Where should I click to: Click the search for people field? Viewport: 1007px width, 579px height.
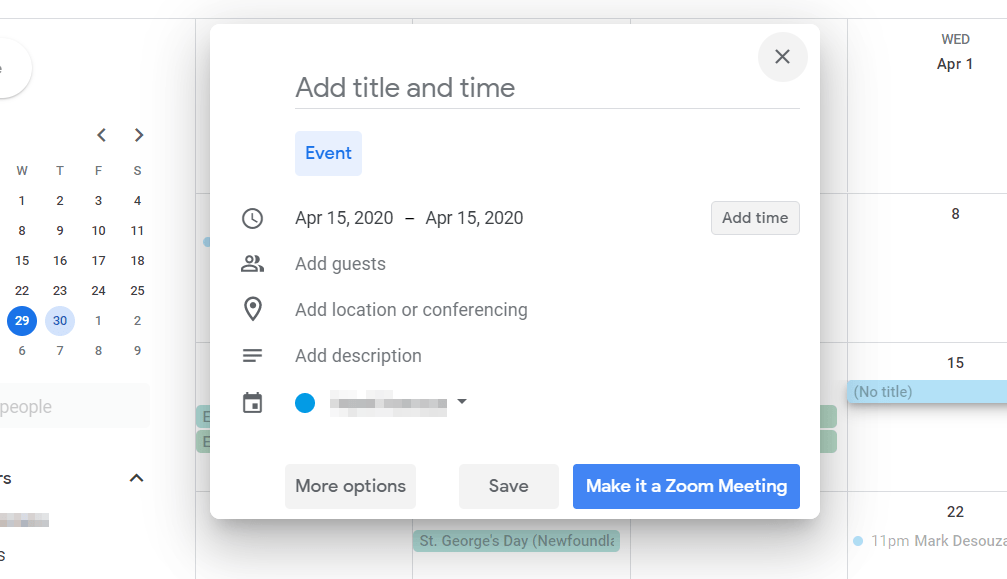pos(60,406)
